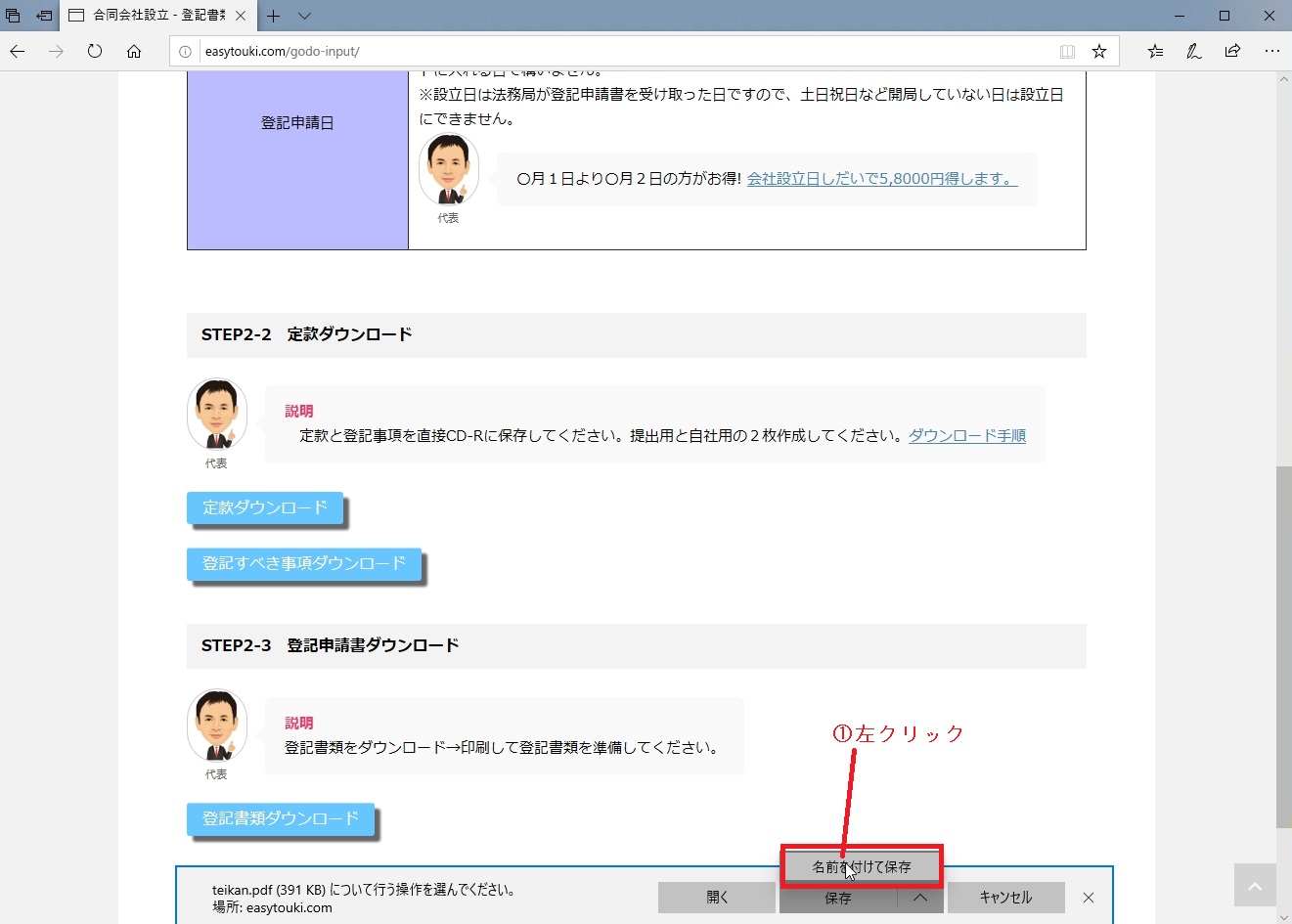
Task: Open the Settings and more ellipsis menu
Action: [1271, 51]
